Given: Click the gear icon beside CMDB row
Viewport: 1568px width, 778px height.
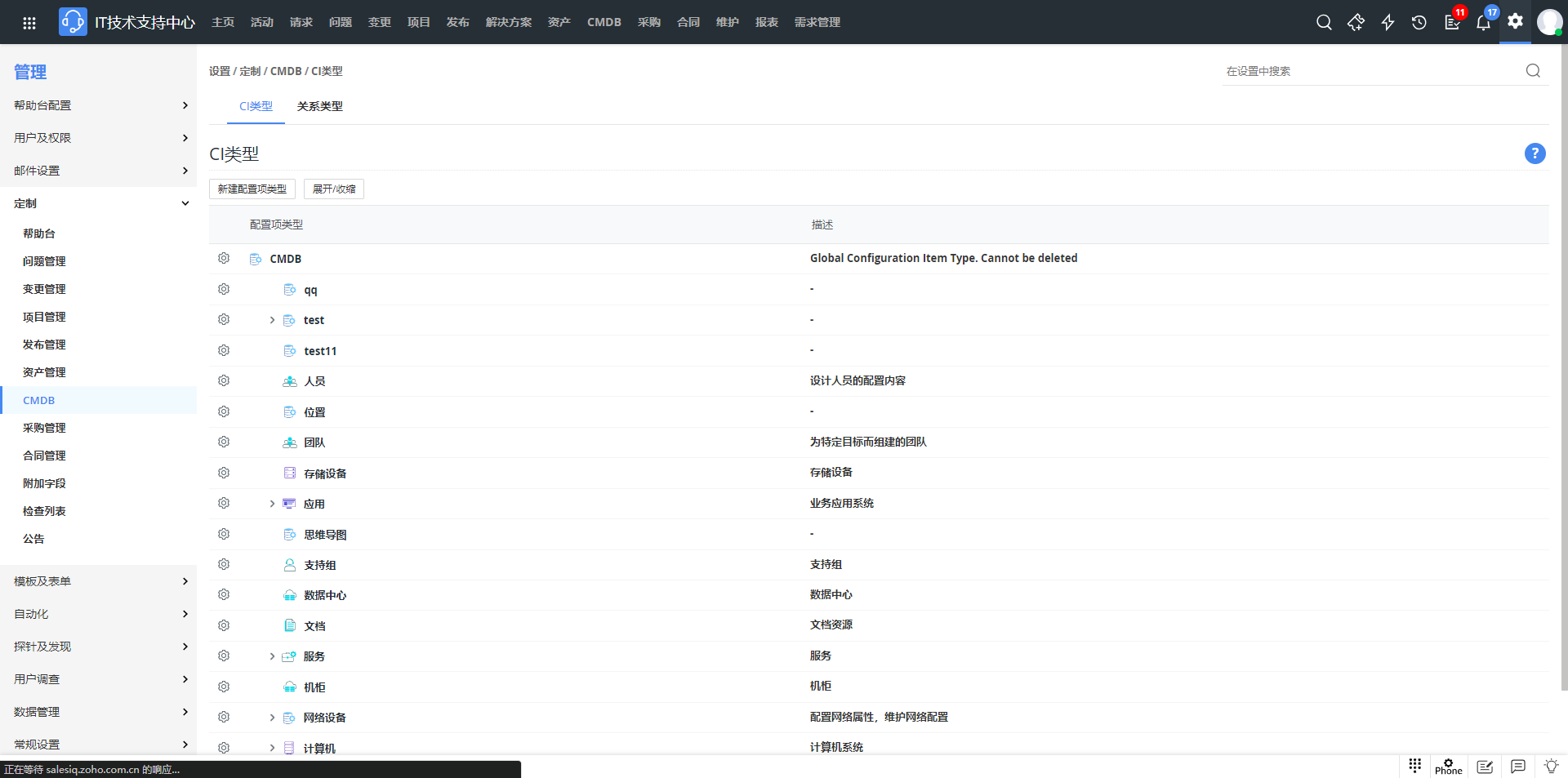Looking at the screenshot, I should 224,259.
